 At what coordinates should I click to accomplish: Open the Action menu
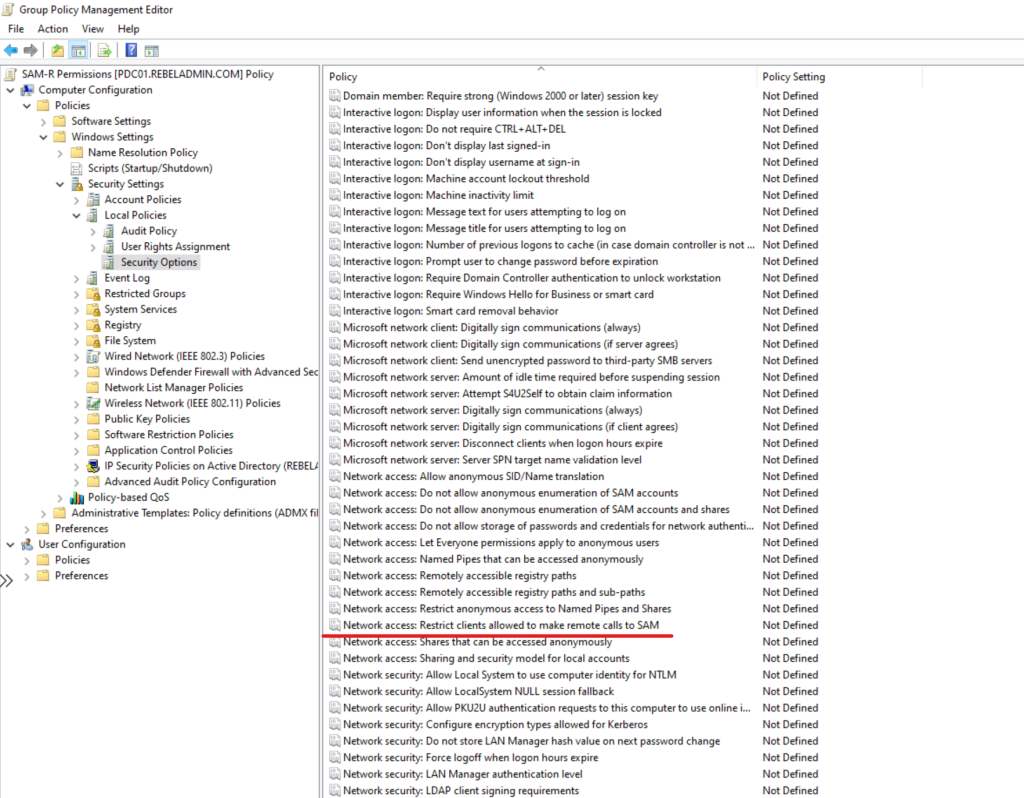tap(52, 28)
